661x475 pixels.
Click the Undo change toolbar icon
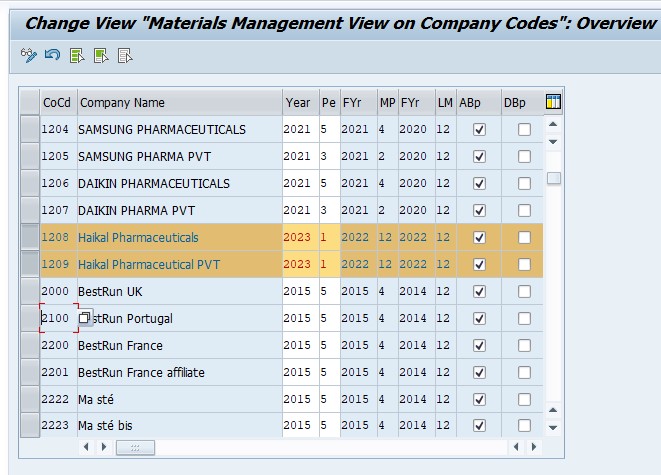point(53,55)
